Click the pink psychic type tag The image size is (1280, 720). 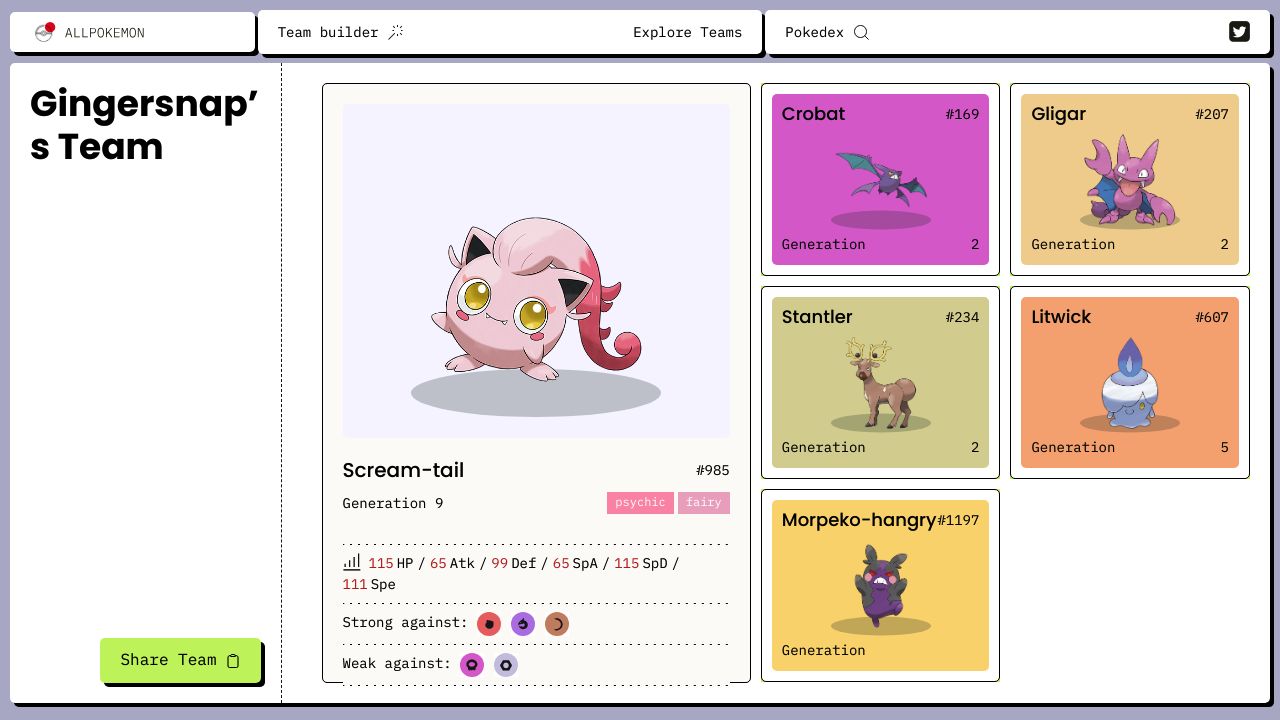(x=640, y=503)
